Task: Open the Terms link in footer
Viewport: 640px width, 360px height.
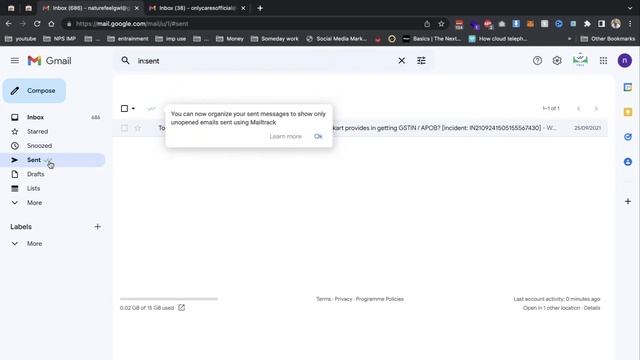Action: coord(324,299)
